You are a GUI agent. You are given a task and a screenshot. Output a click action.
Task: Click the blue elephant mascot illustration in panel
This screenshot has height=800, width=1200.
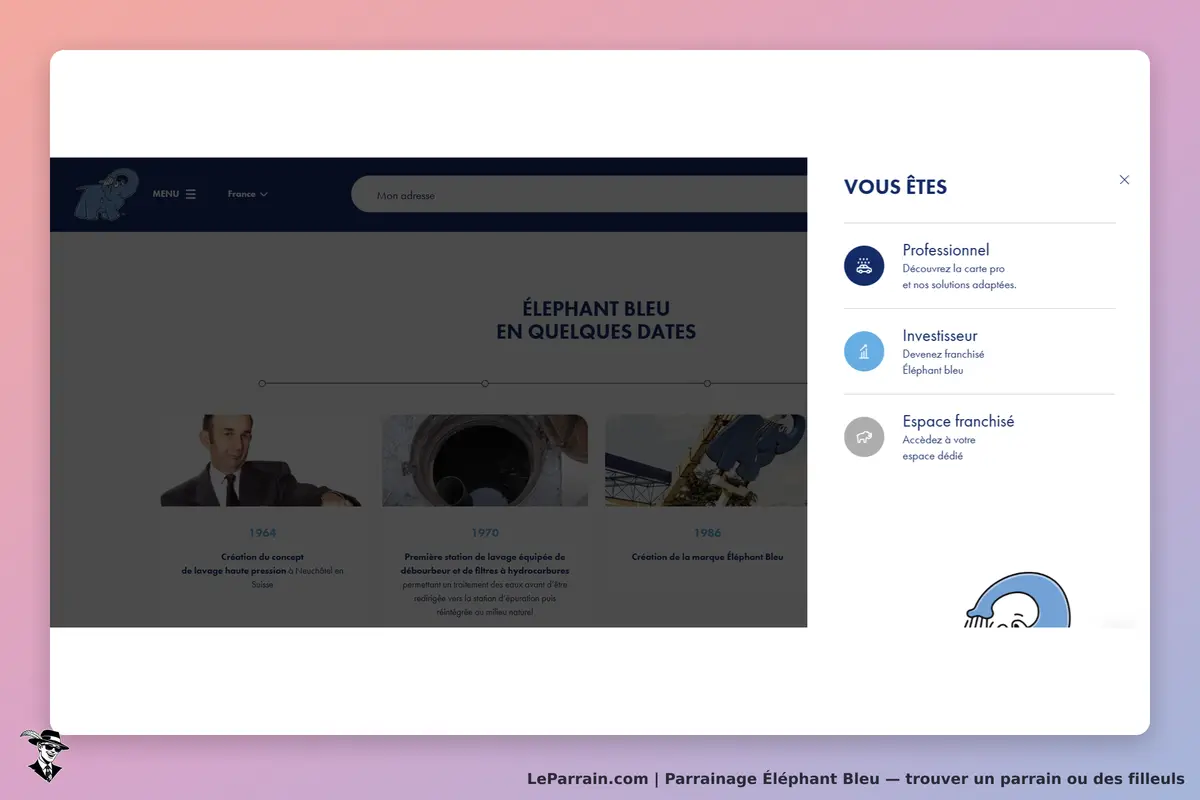(1017, 600)
